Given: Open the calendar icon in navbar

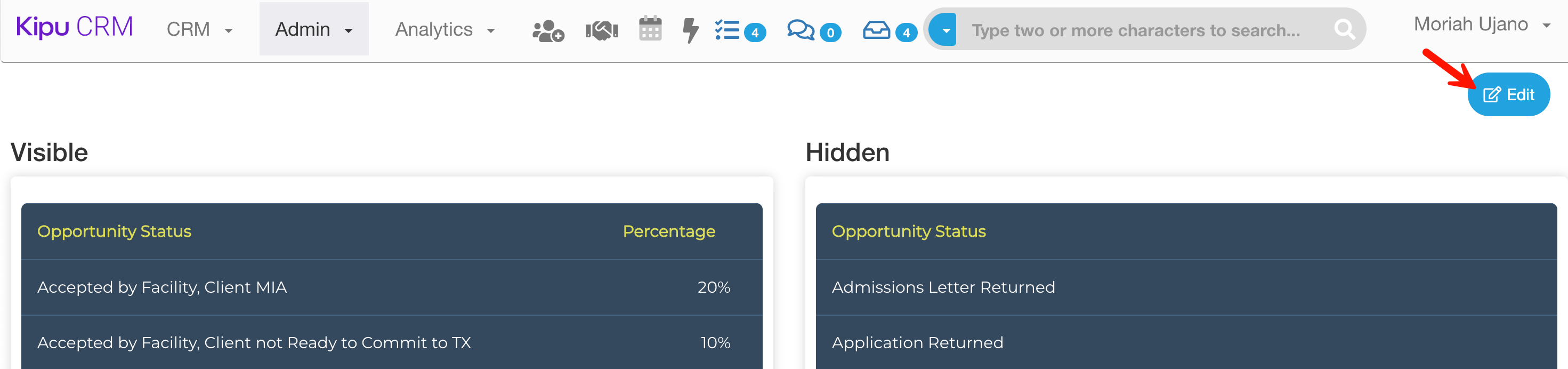Looking at the screenshot, I should coord(650,29).
